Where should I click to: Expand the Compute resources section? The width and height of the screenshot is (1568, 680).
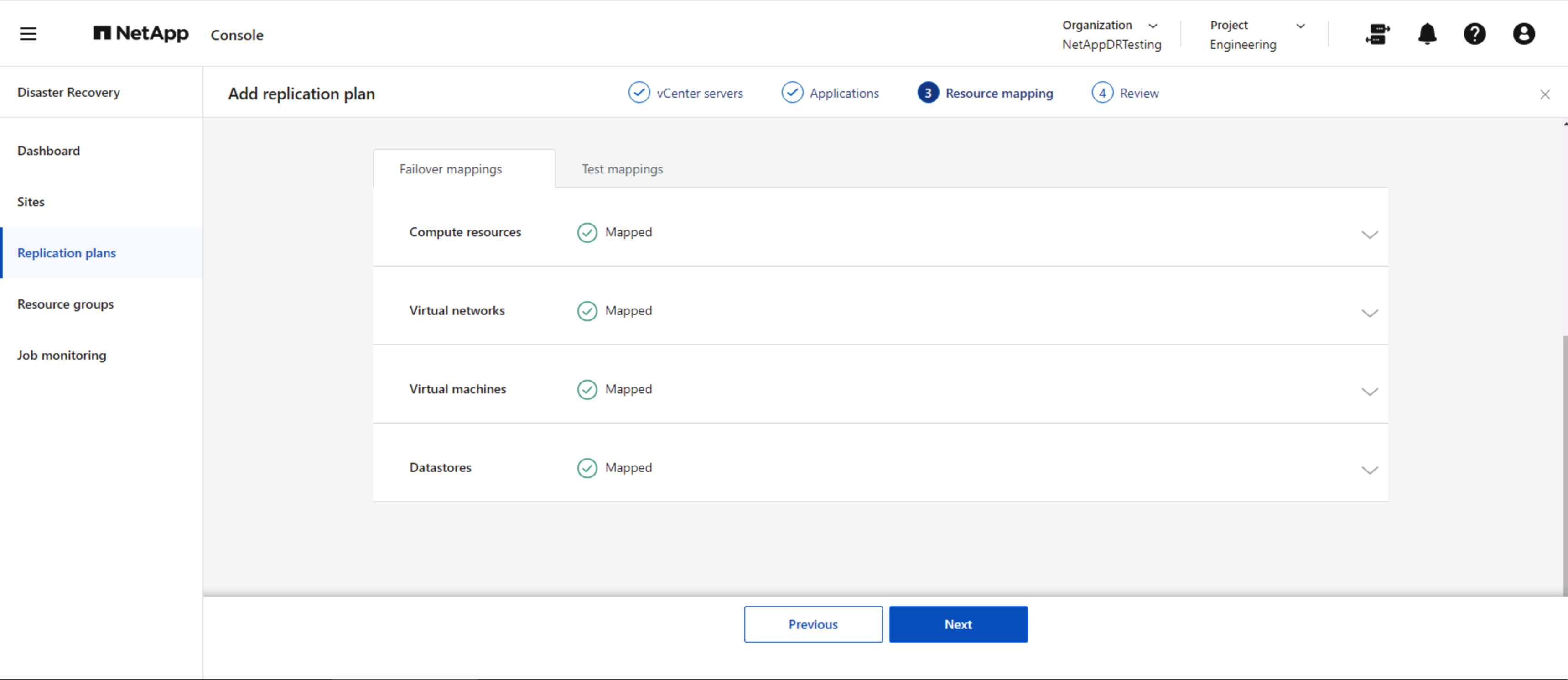coord(1369,235)
